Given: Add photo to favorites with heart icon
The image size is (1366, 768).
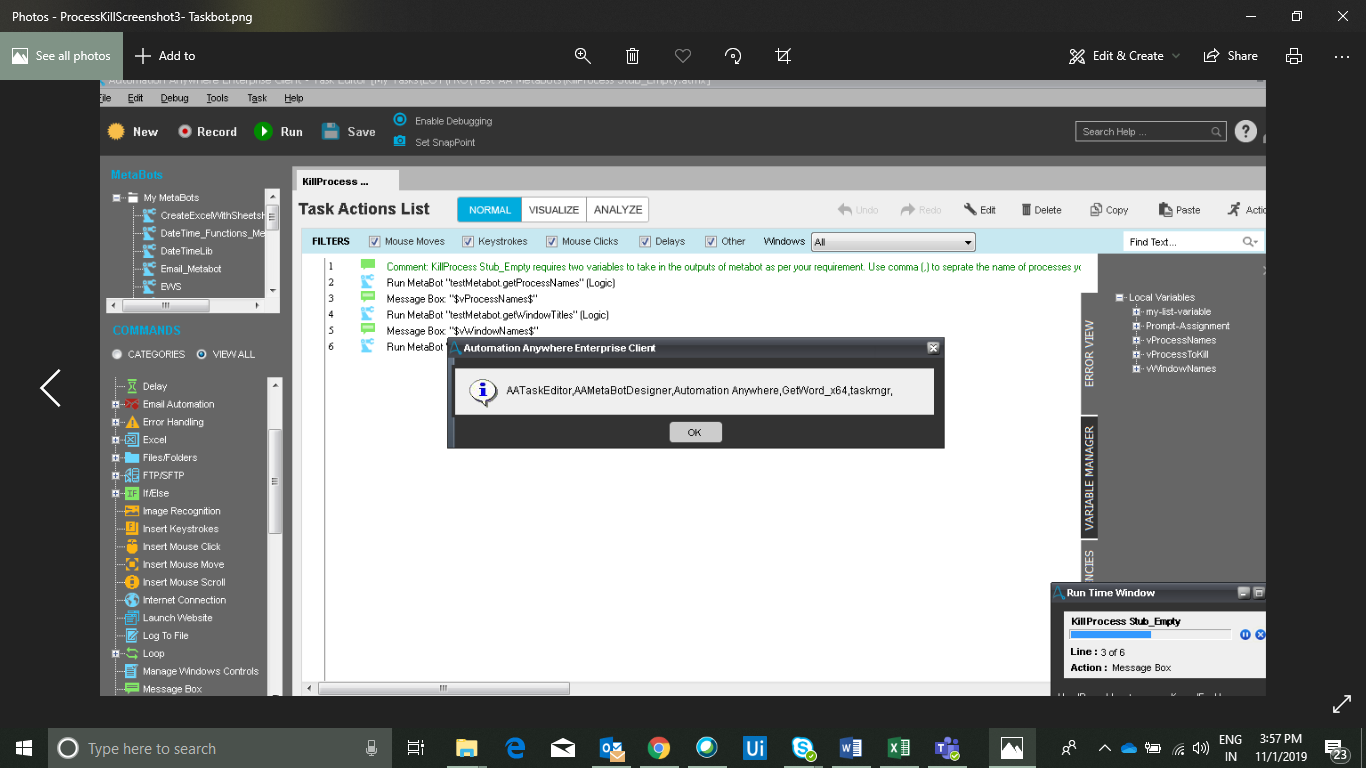Looking at the screenshot, I should [x=683, y=56].
